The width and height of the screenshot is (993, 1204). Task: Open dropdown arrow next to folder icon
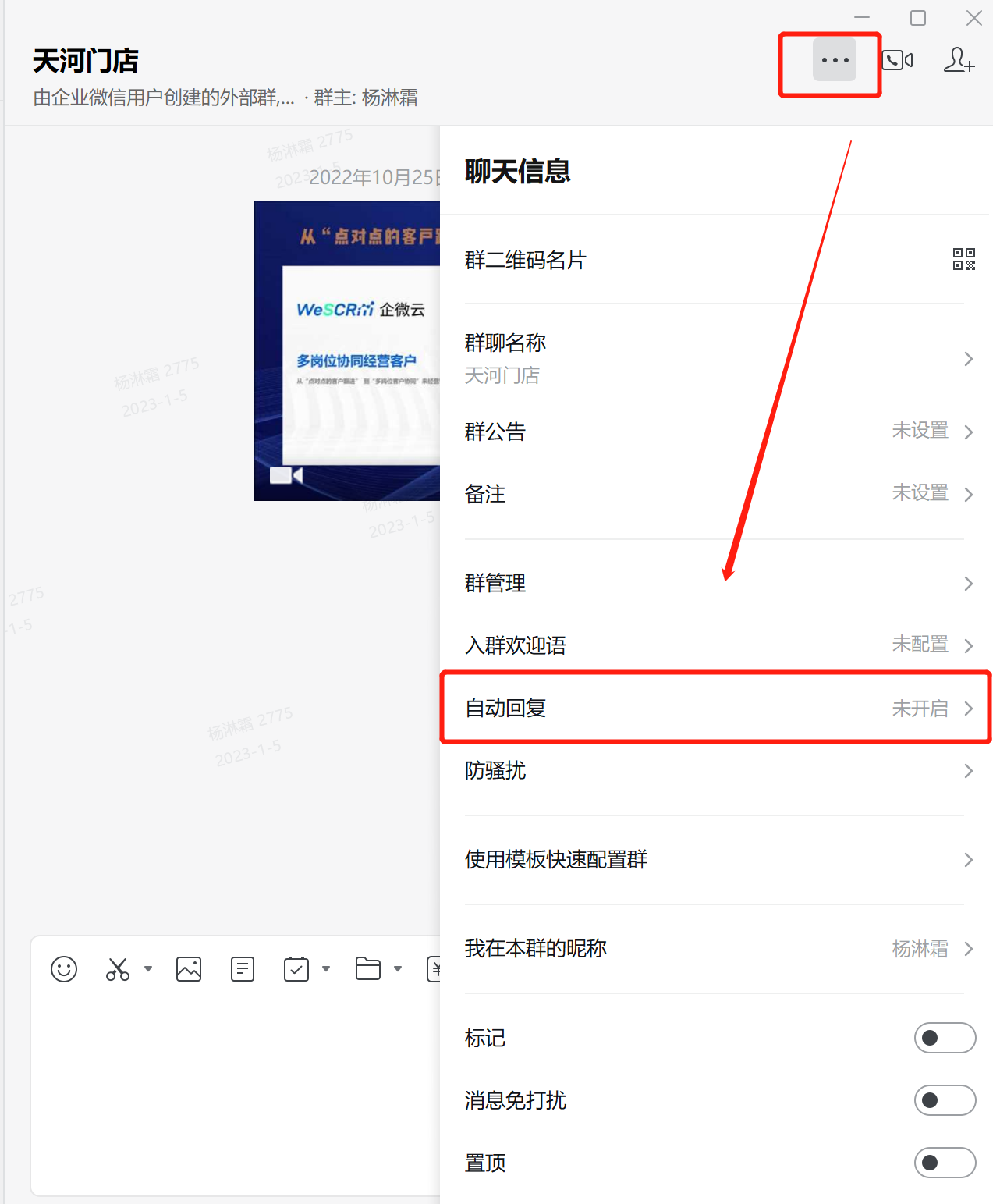click(x=398, y=969)
